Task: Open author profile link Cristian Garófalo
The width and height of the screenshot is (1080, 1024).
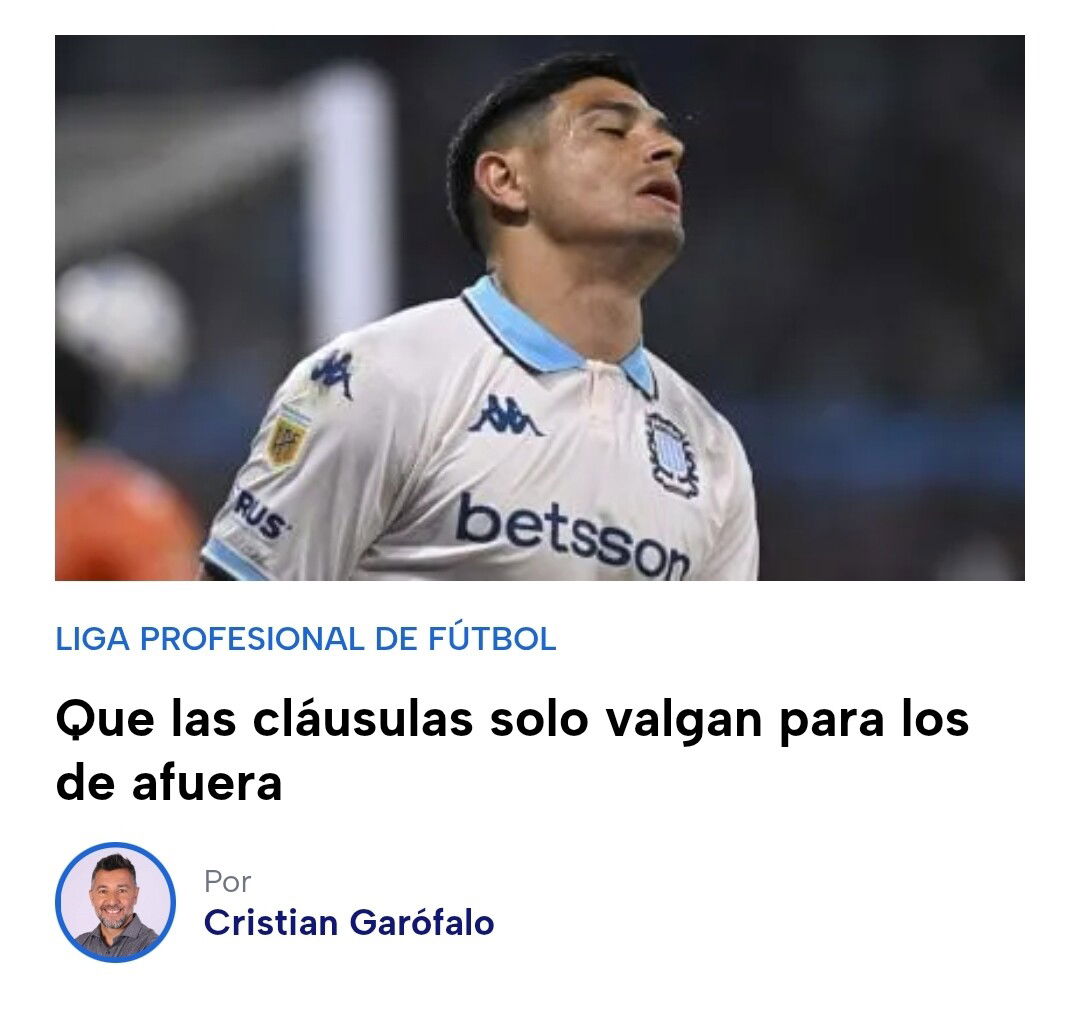Action: [349, 923]
